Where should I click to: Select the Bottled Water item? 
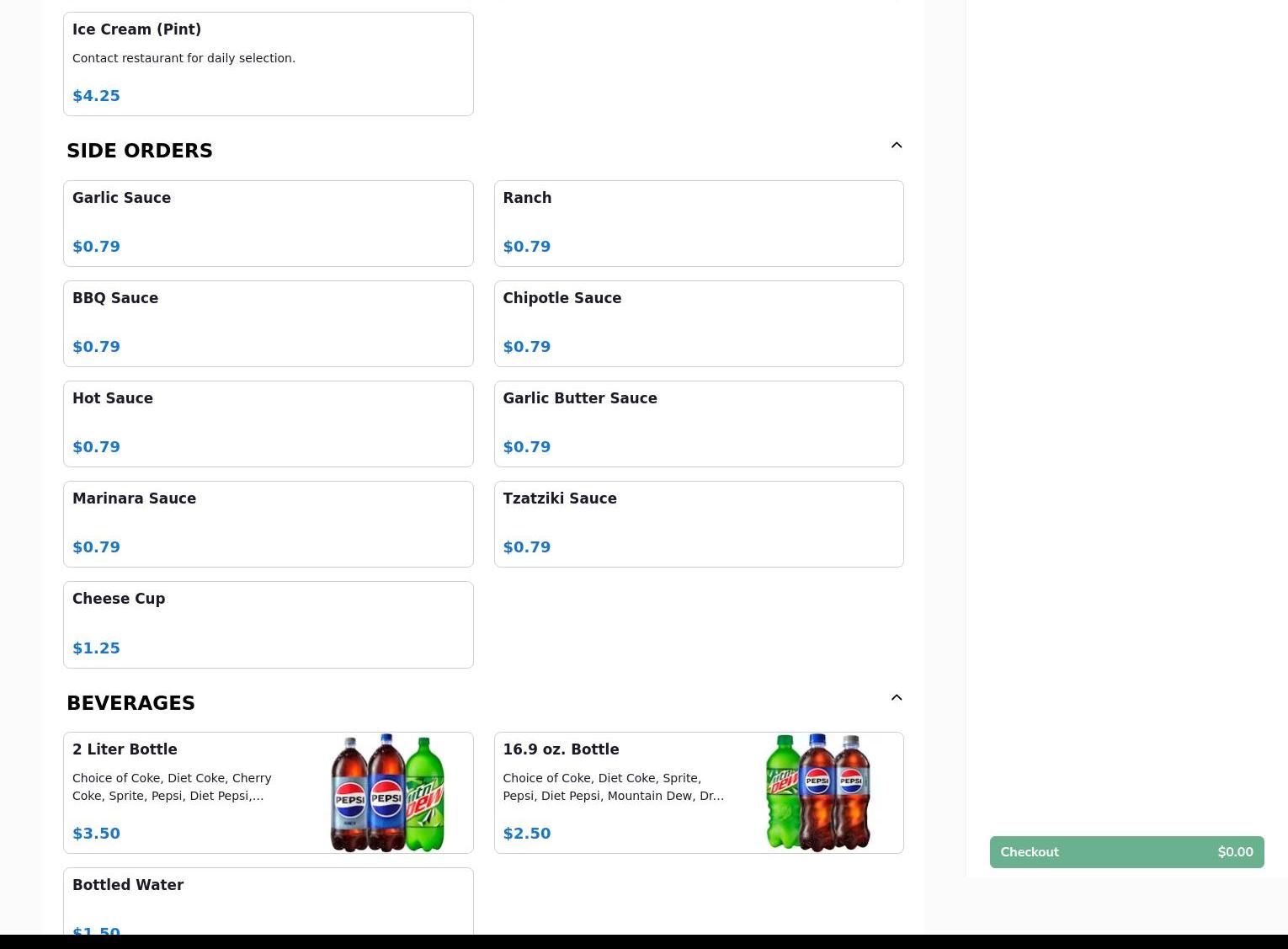pos(269,901)
